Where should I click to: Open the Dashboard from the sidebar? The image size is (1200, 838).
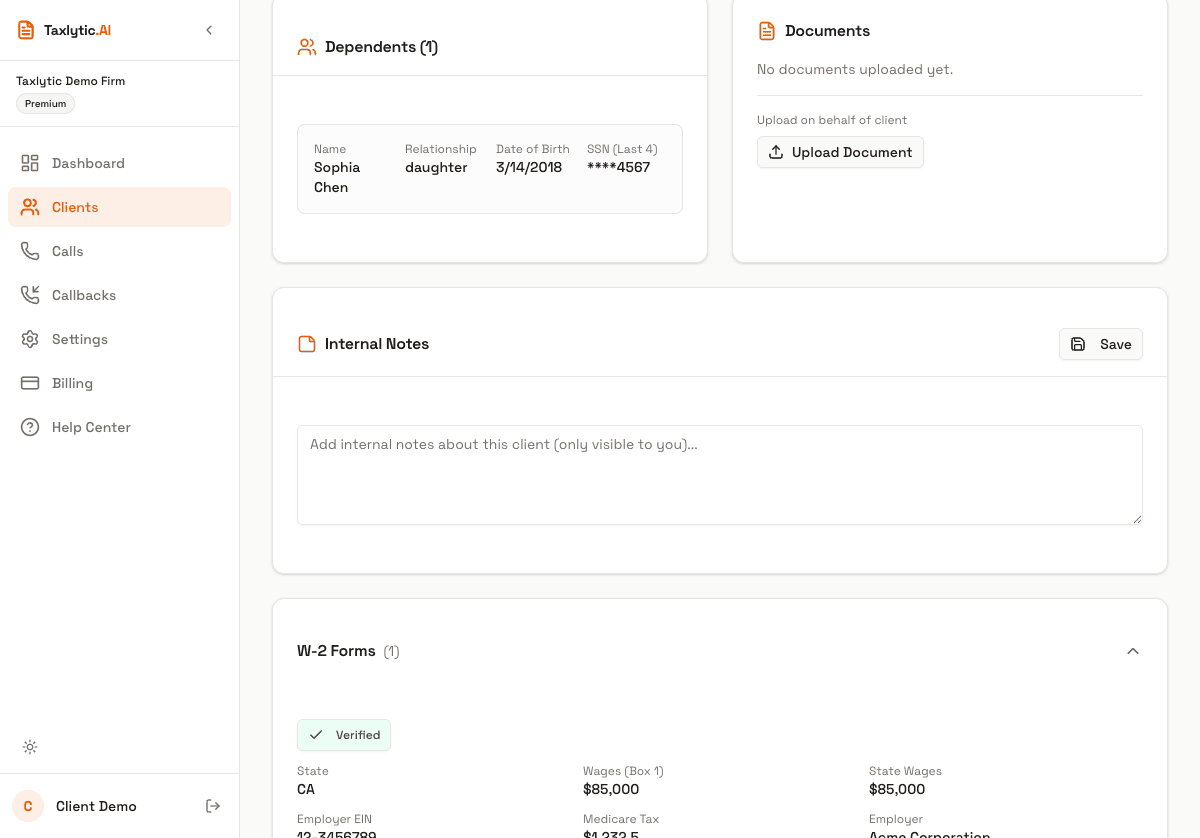pos(88,162)
